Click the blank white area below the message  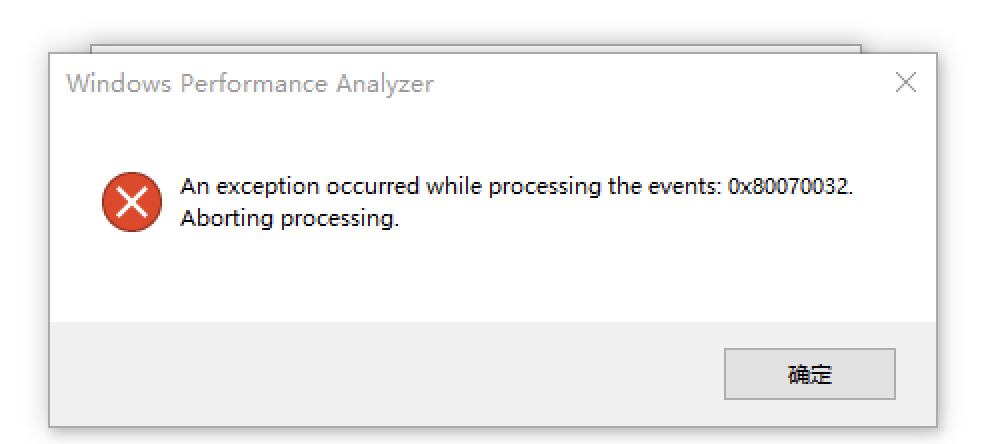500,280
